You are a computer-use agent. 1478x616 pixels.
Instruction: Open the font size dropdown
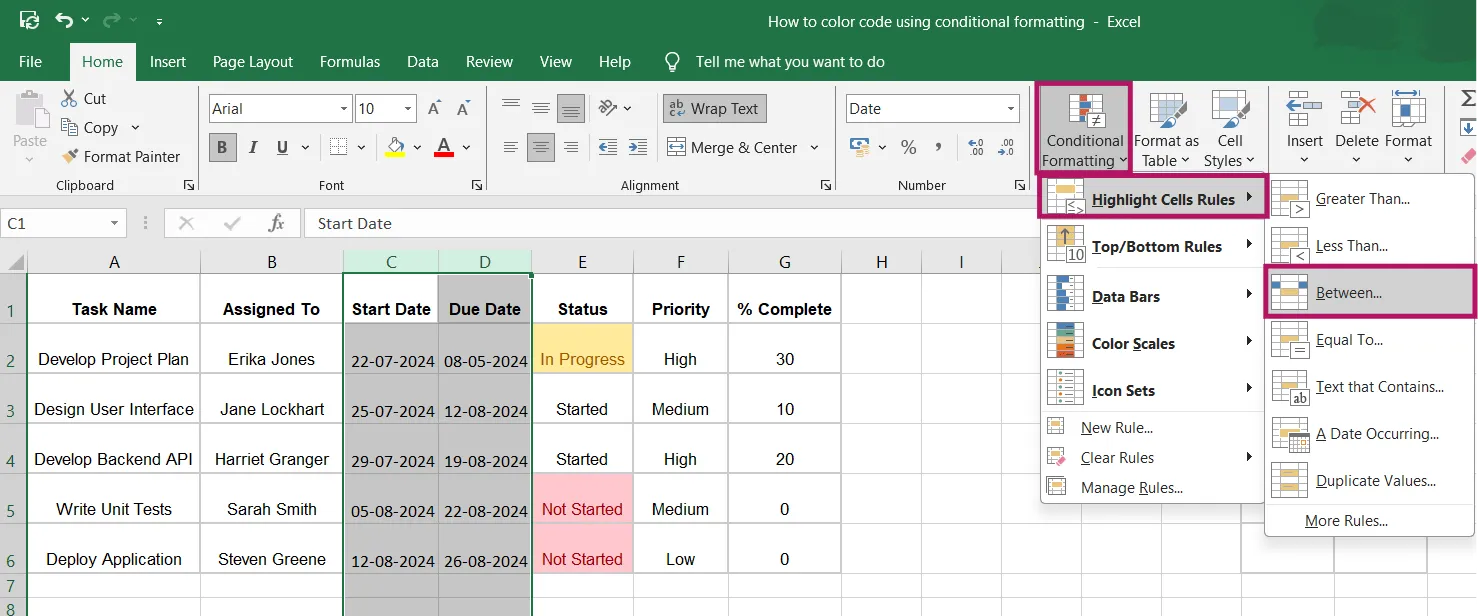point(408,109)
